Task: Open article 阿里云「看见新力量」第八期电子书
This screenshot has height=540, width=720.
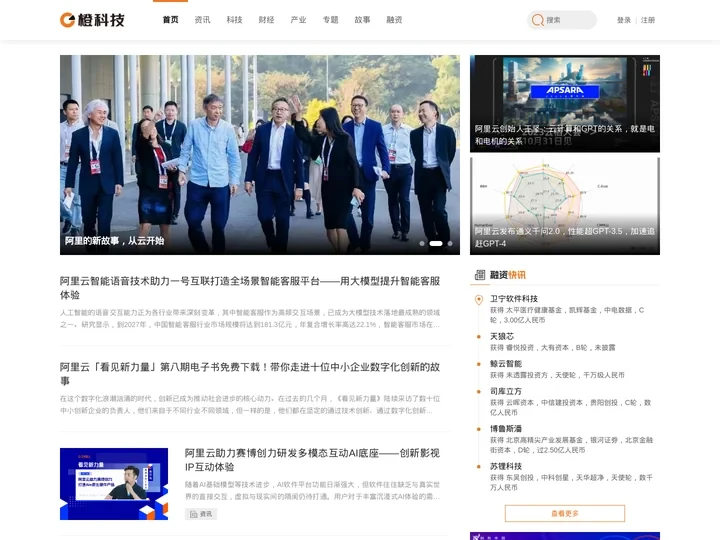Action: coord(250,374)
